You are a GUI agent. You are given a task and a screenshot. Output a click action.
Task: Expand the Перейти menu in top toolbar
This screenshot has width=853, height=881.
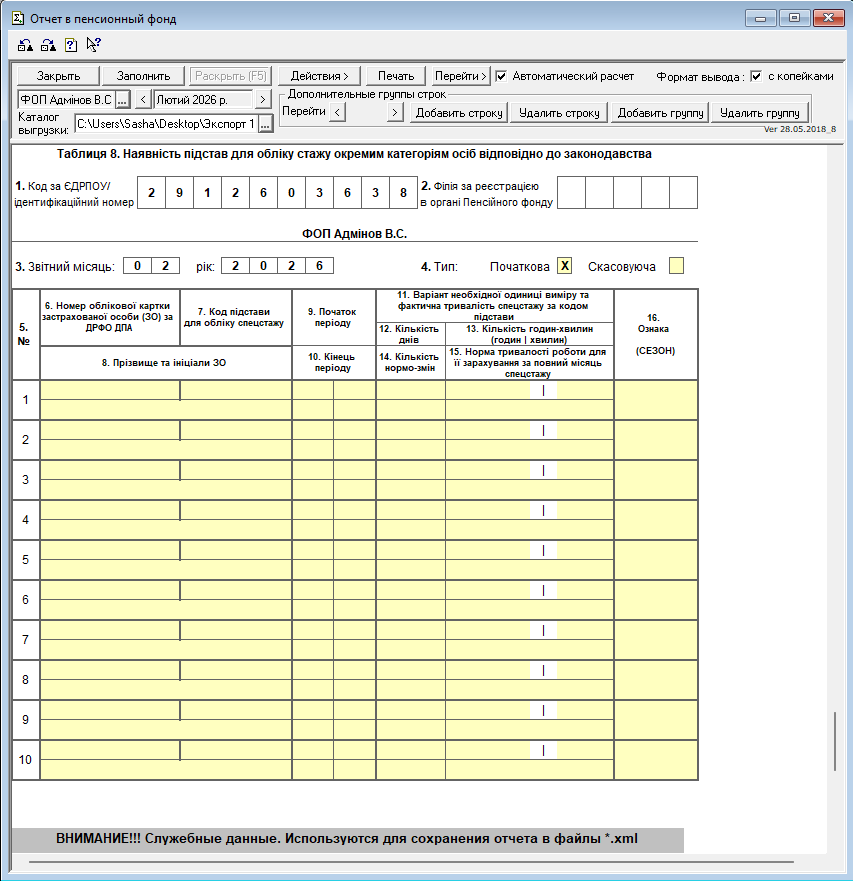460,76
